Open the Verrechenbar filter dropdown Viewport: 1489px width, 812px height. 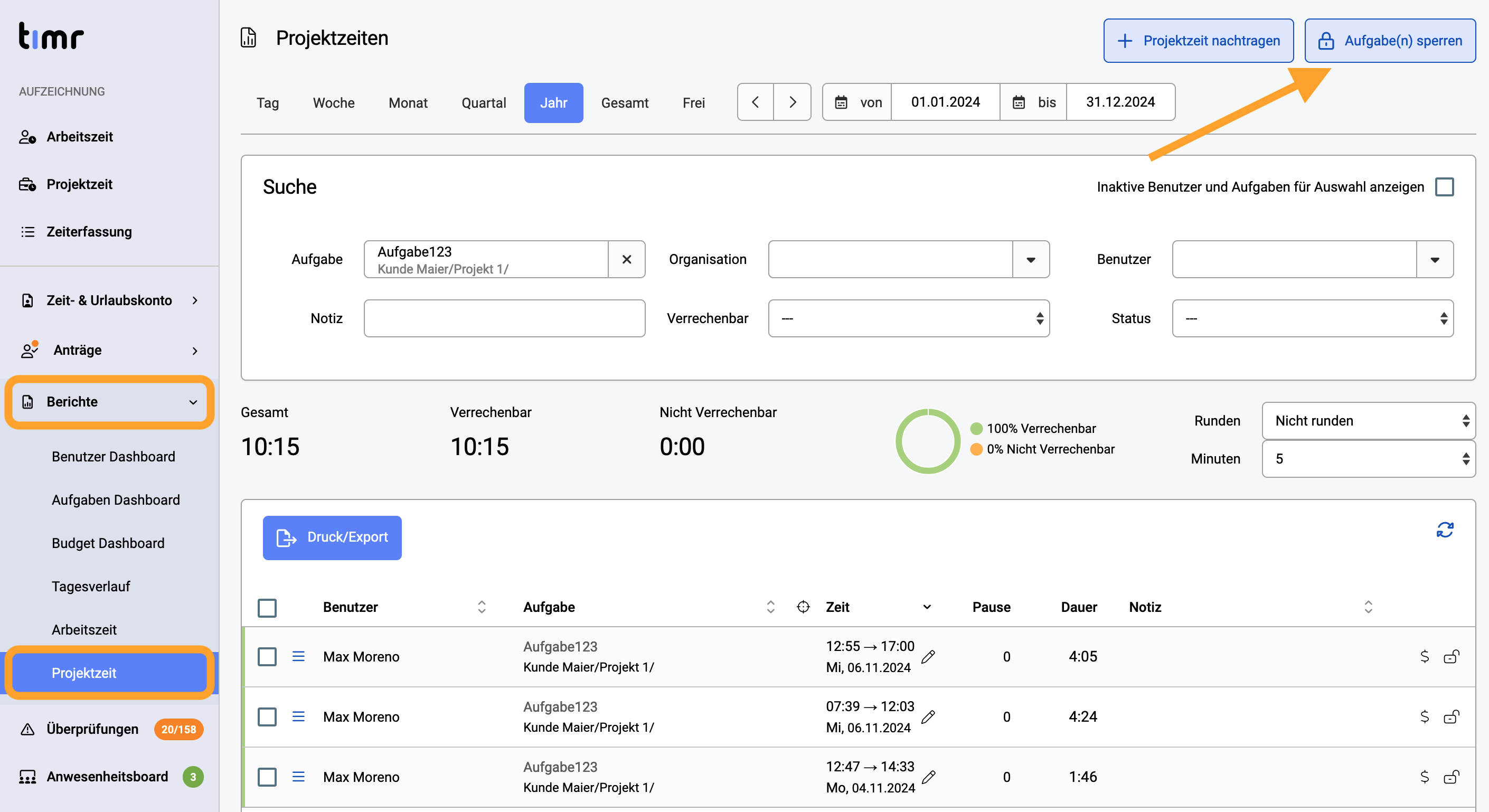click(909, 318)
